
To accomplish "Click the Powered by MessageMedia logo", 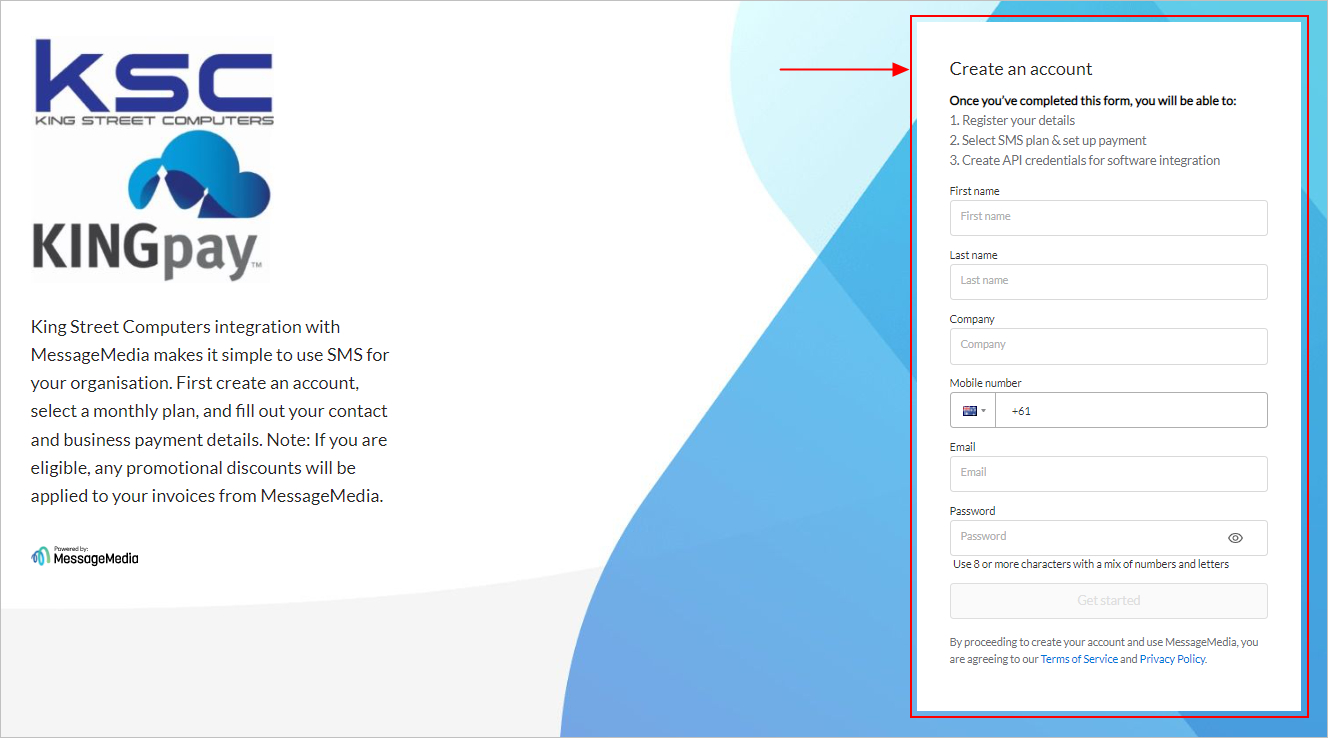I will pyautogui.click(x=85, y=555).
